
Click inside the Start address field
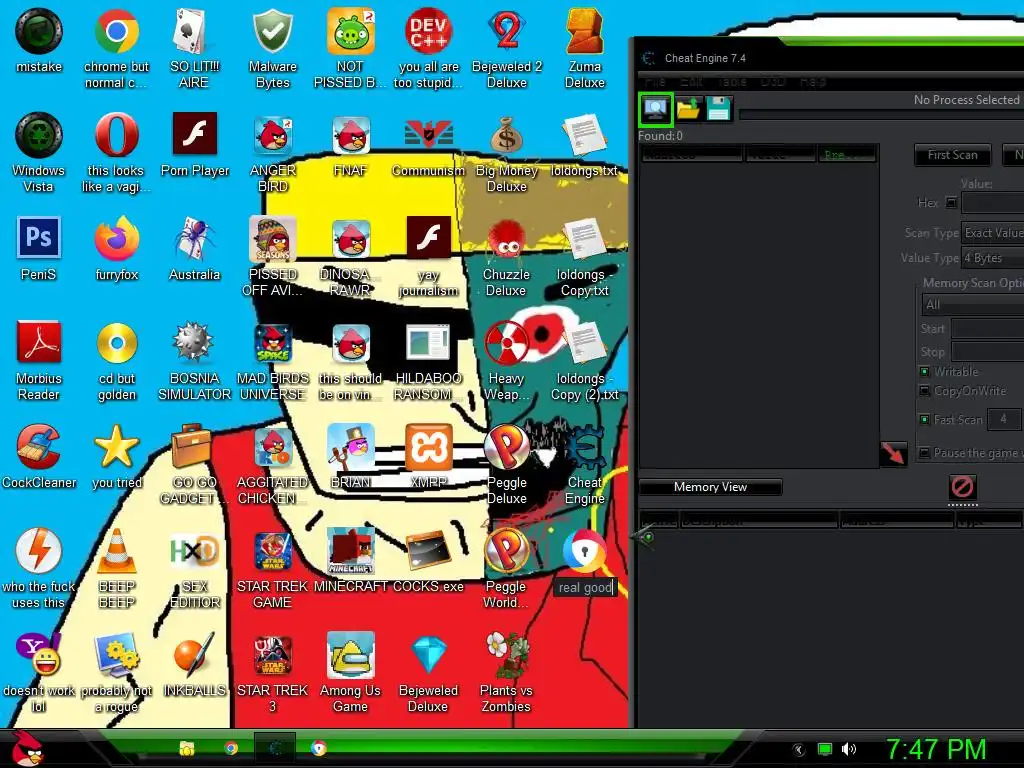coord(987,329)
